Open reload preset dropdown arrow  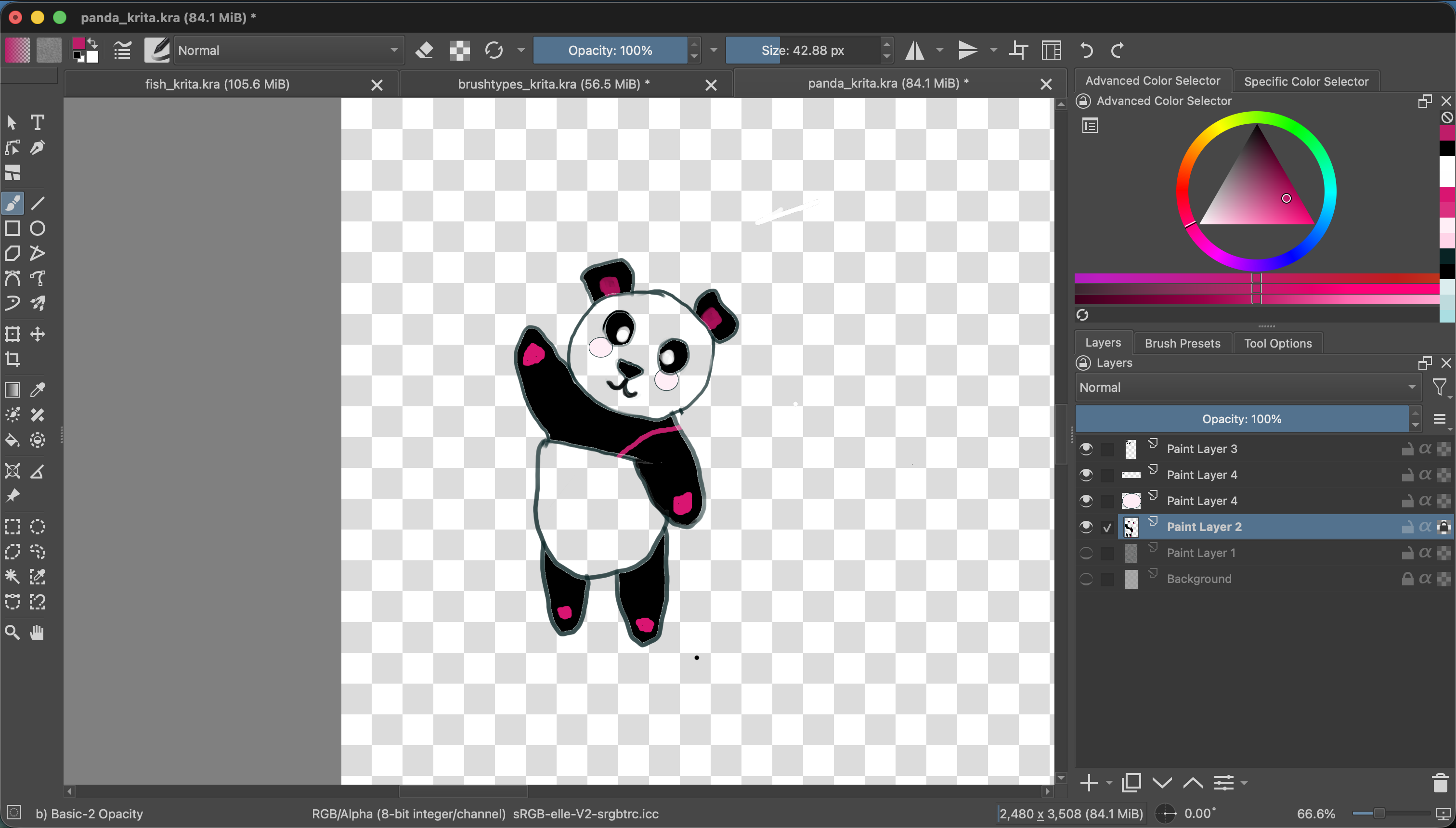520,50
